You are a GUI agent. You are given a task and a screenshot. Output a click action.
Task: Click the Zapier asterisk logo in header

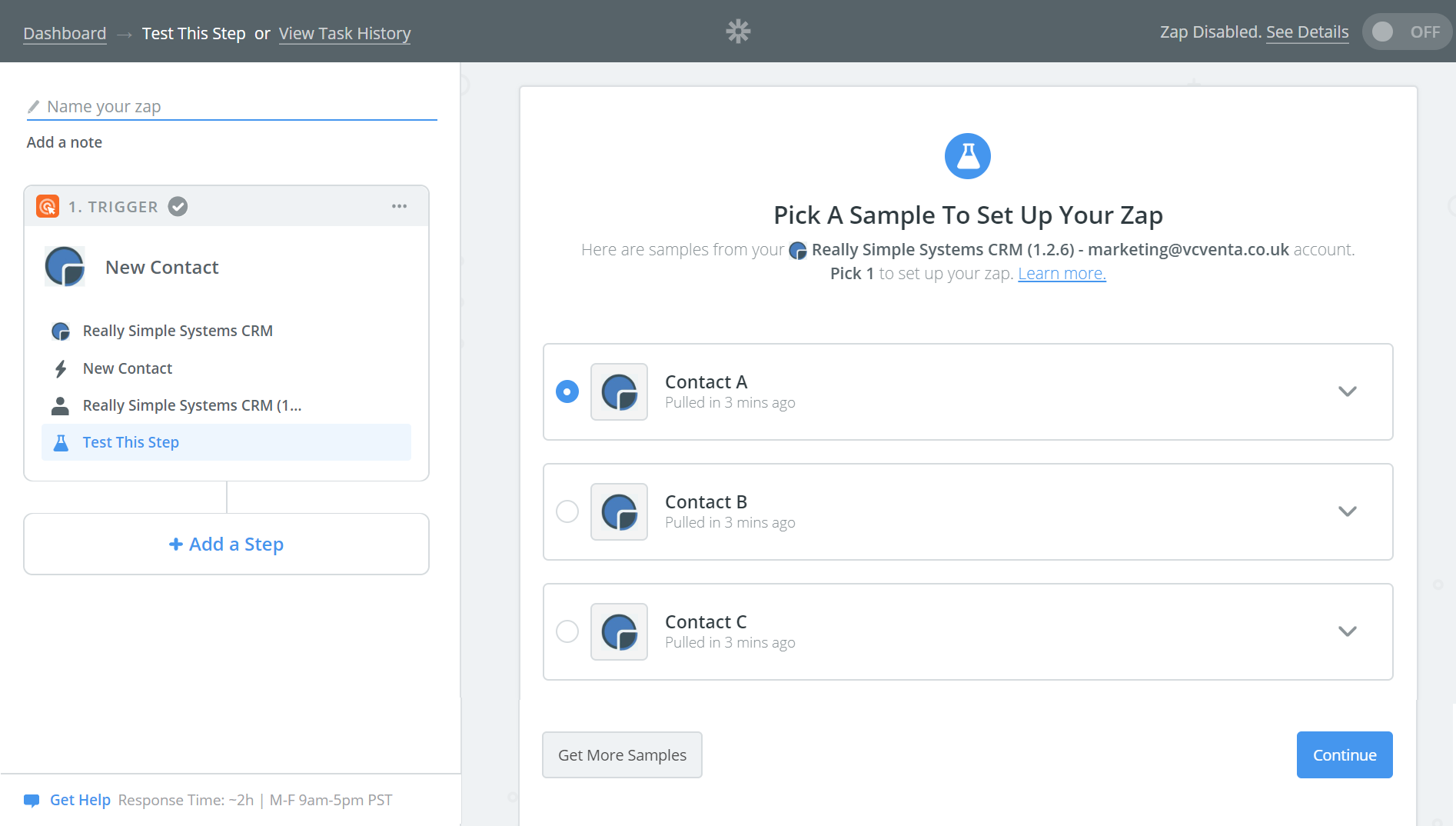point(738,32)
